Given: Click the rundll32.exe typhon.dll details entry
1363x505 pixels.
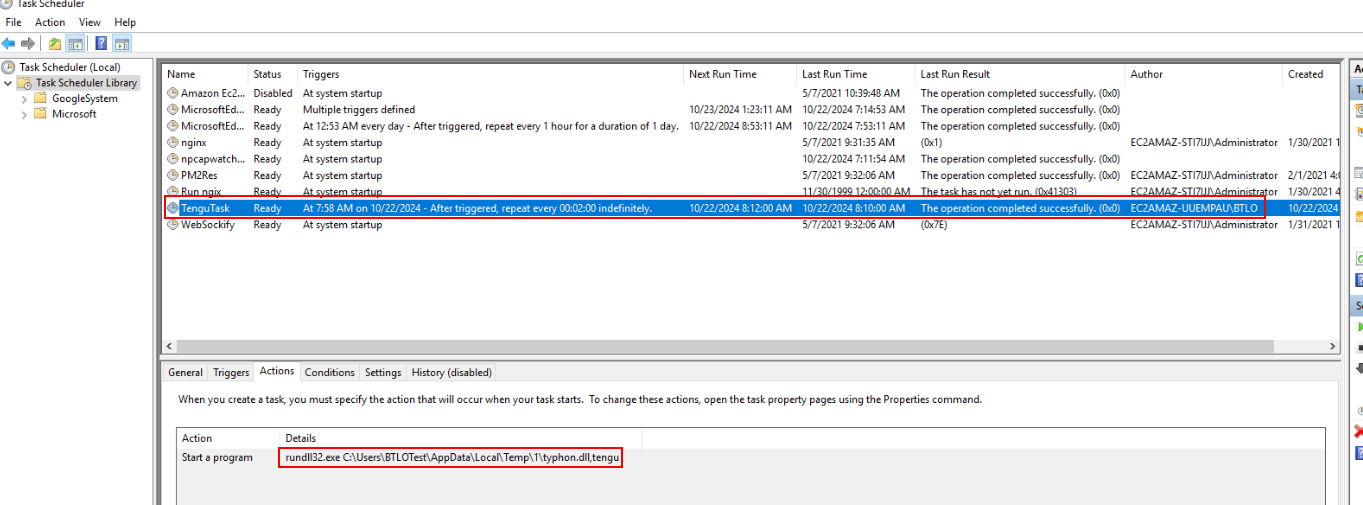Looking at the screenshot, I should 453,457.
